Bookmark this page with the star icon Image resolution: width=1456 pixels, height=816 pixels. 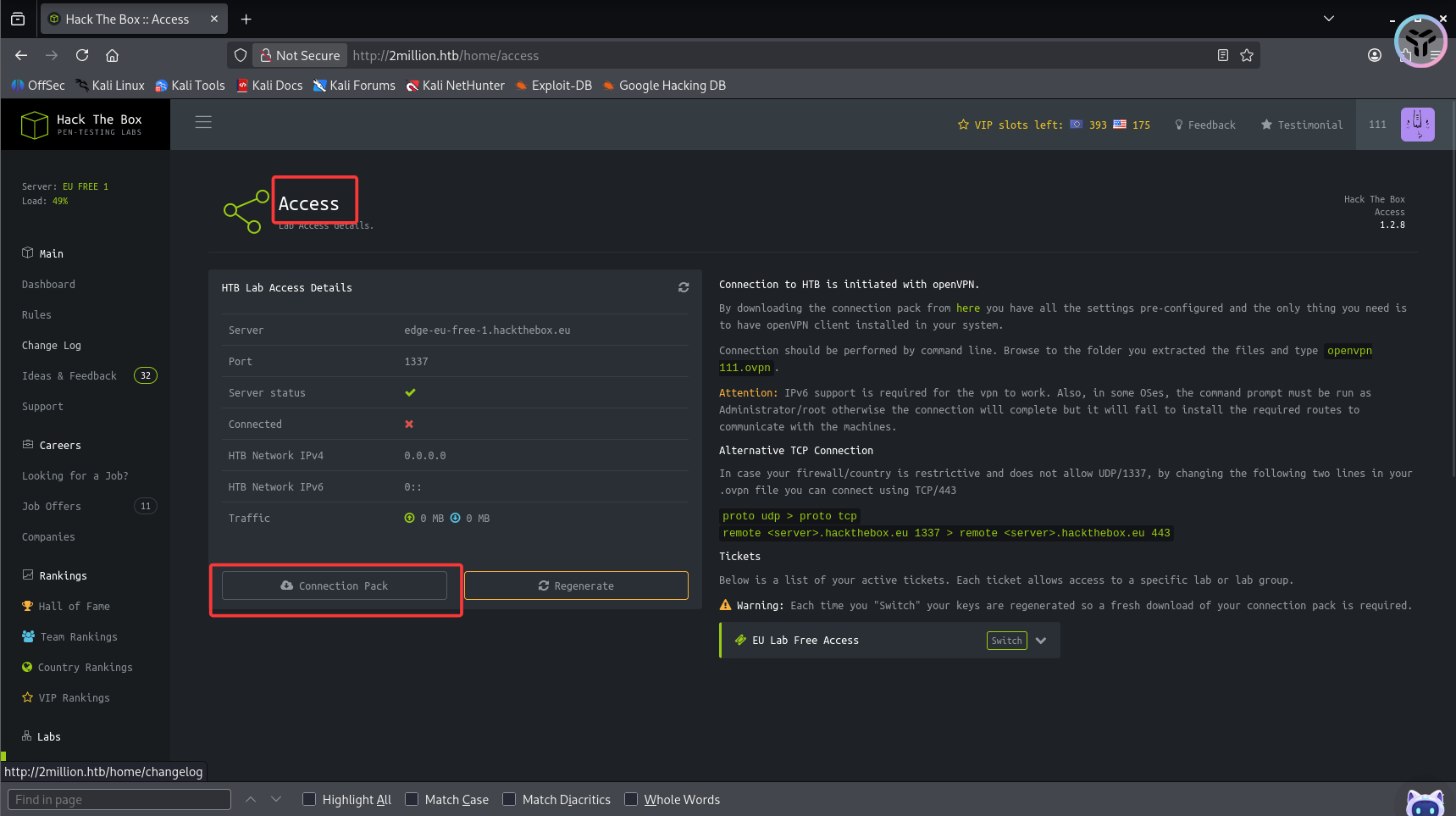click(x=1247, y=55)
